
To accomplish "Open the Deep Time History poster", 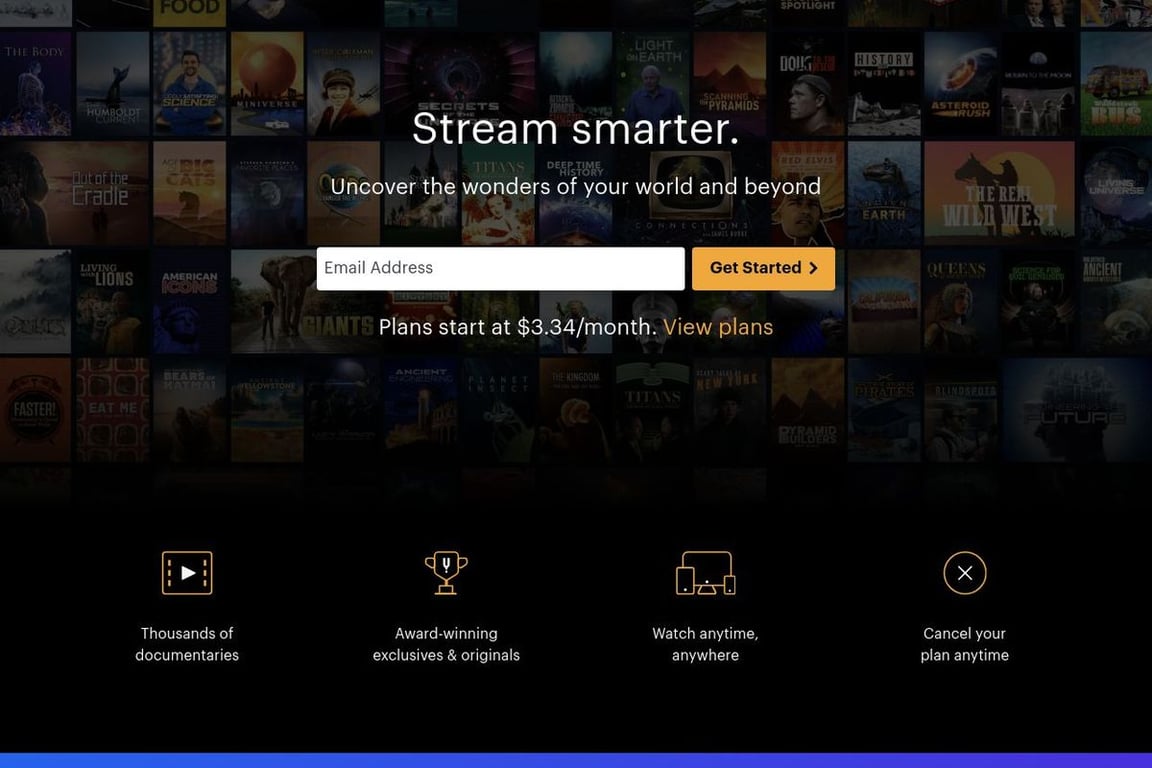I will coord(575,193).
